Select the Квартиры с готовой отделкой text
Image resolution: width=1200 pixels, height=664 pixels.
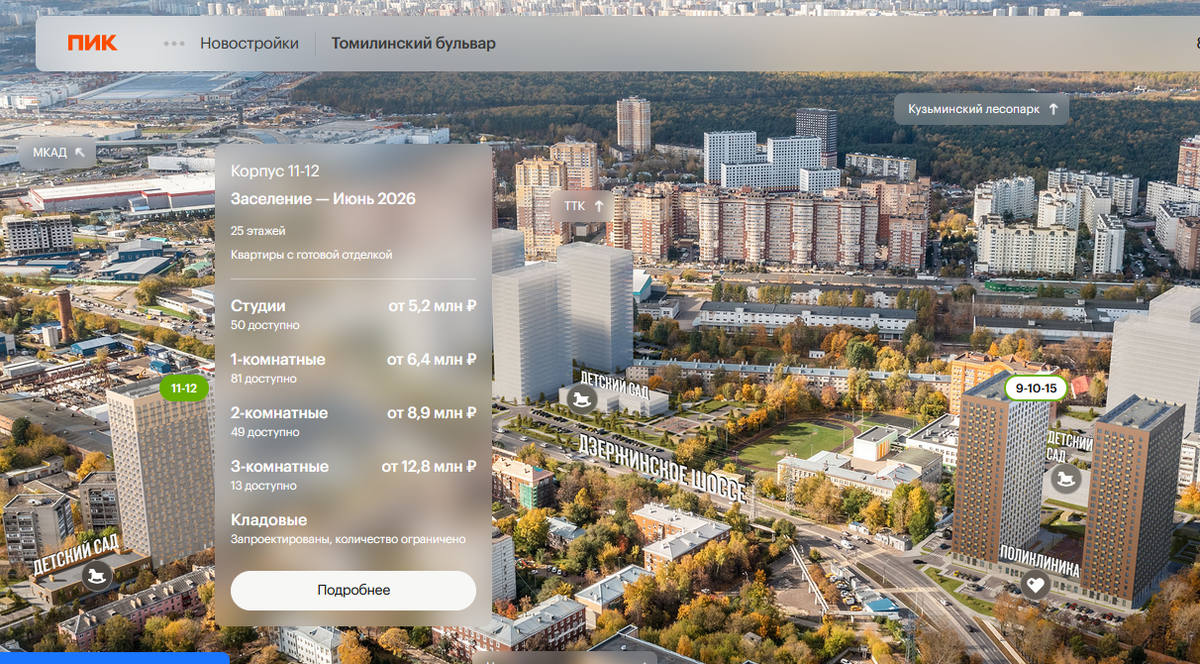(311, 255)
